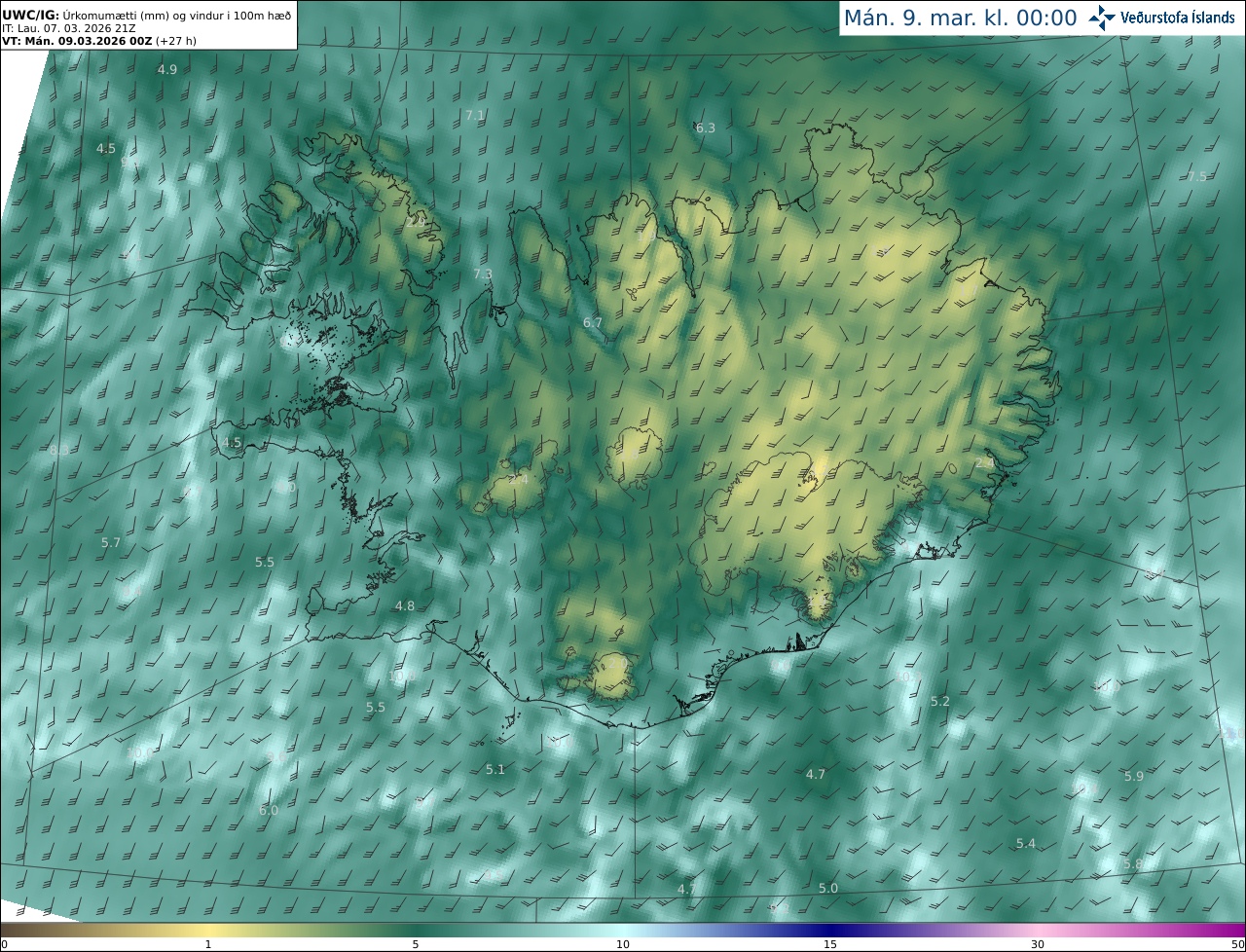Click the Veðurstofa Íslands name text
This screenshot has height=952, width=1246.
point(1180,18)
